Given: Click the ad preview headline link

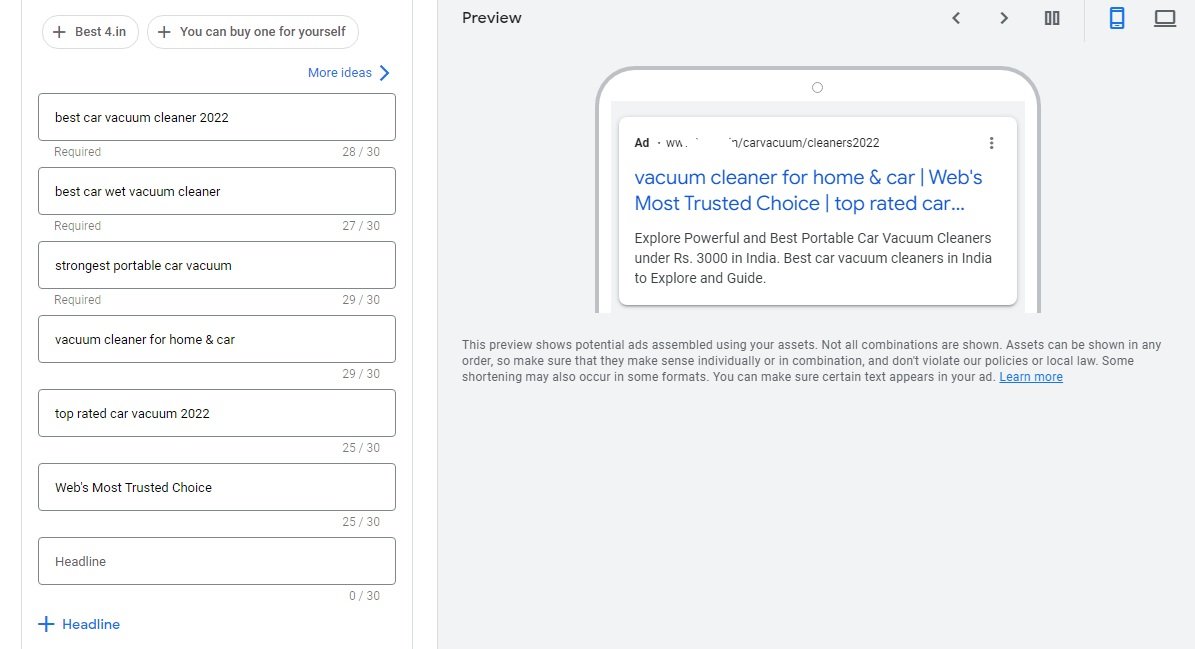Looking at the screenshot, I should [808, 190].
